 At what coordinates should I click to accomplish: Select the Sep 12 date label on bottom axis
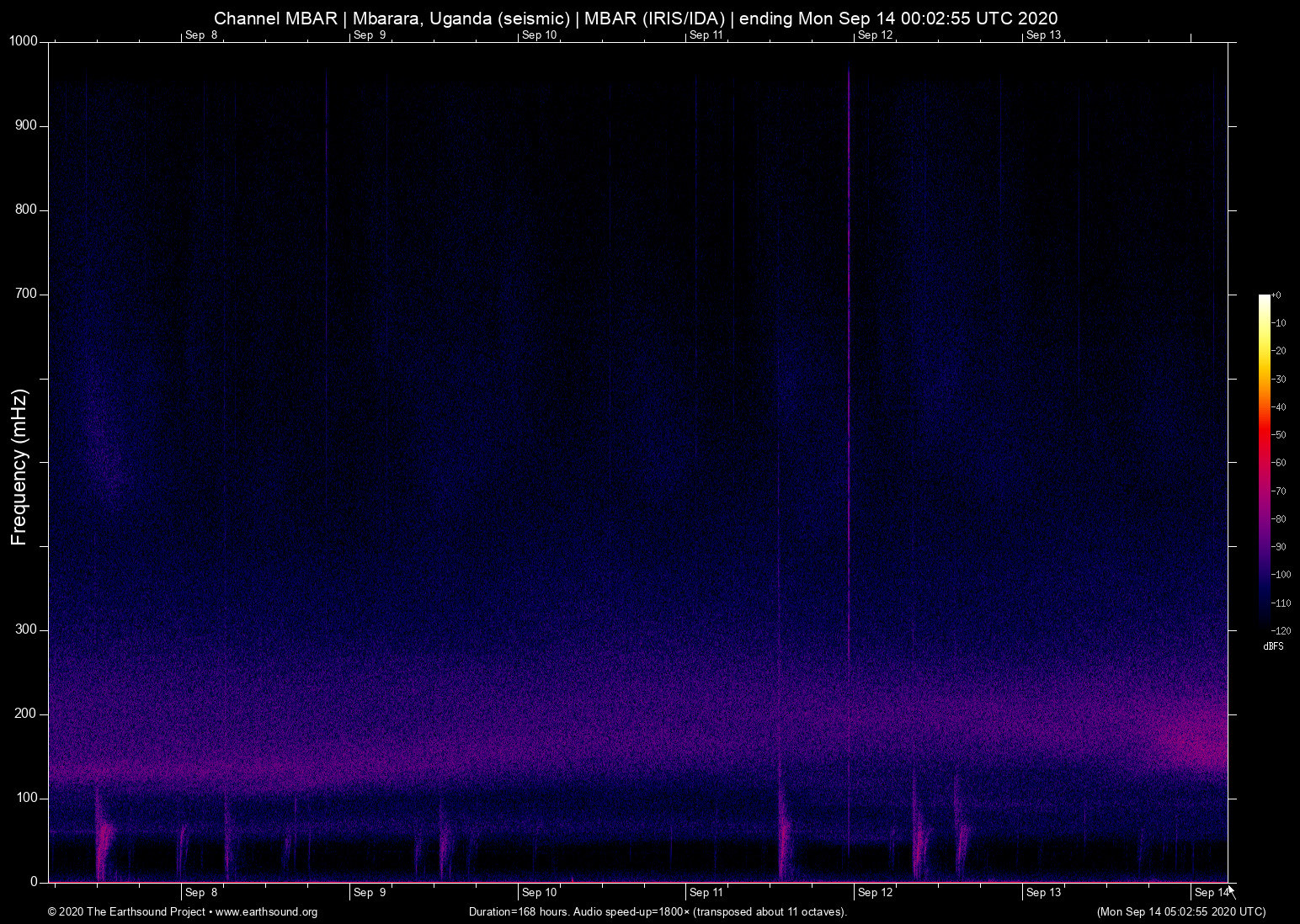[x=875, y=892]
